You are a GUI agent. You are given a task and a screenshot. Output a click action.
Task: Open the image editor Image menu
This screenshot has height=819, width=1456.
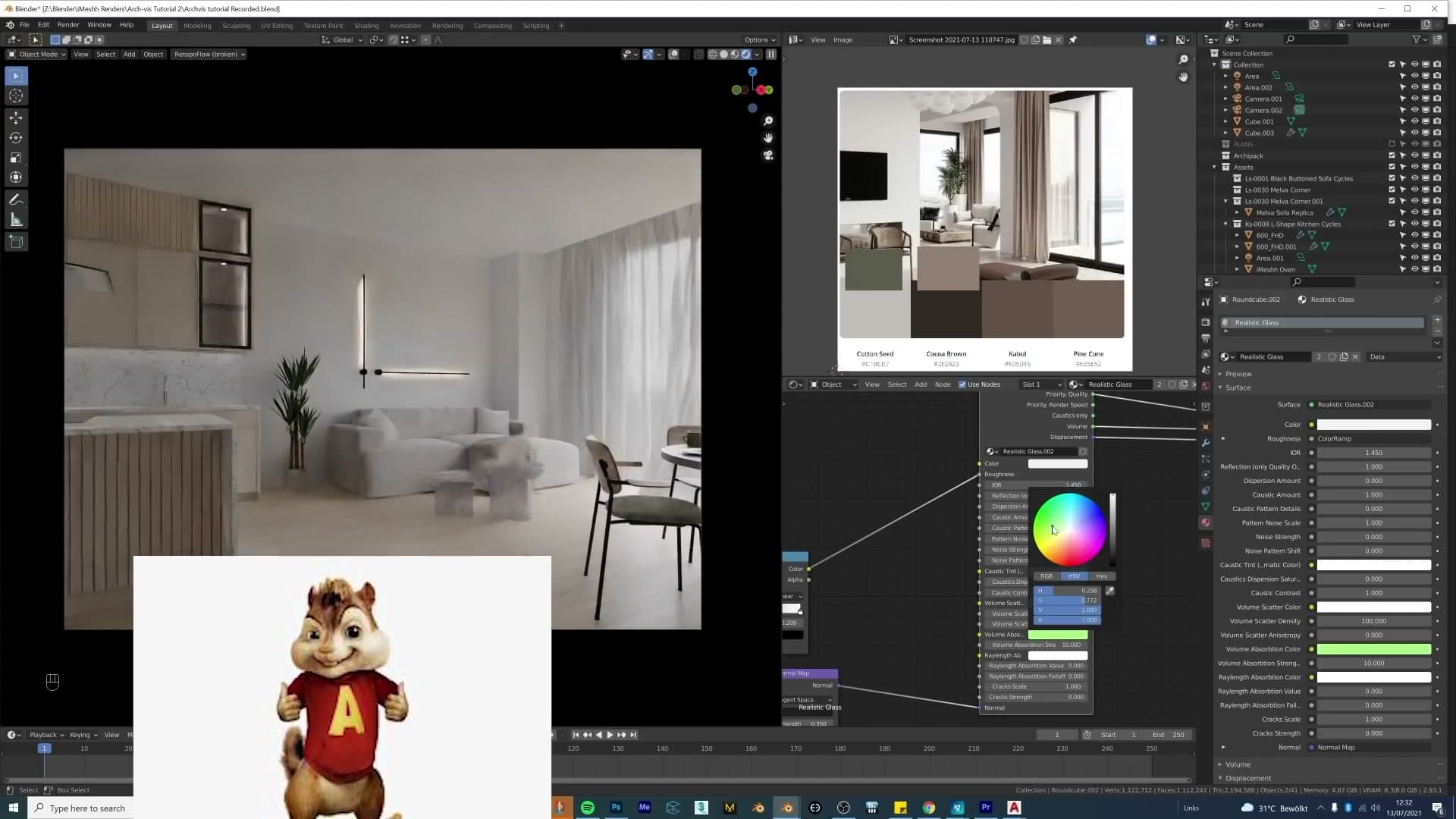[x=843, y=39]
